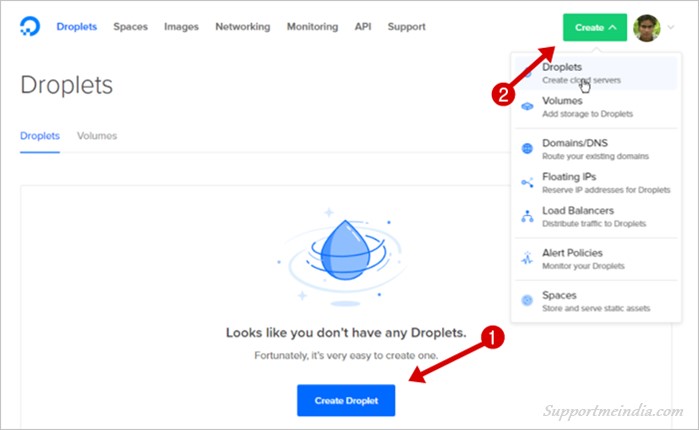Open the user profile avatar

click(647, 28)
